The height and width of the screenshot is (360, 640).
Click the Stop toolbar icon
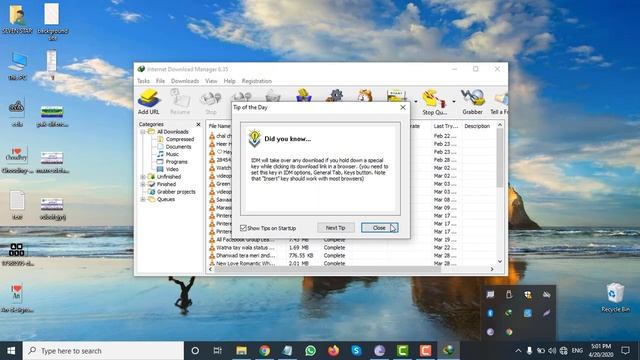pyautogui.click(x=211, y=102)
